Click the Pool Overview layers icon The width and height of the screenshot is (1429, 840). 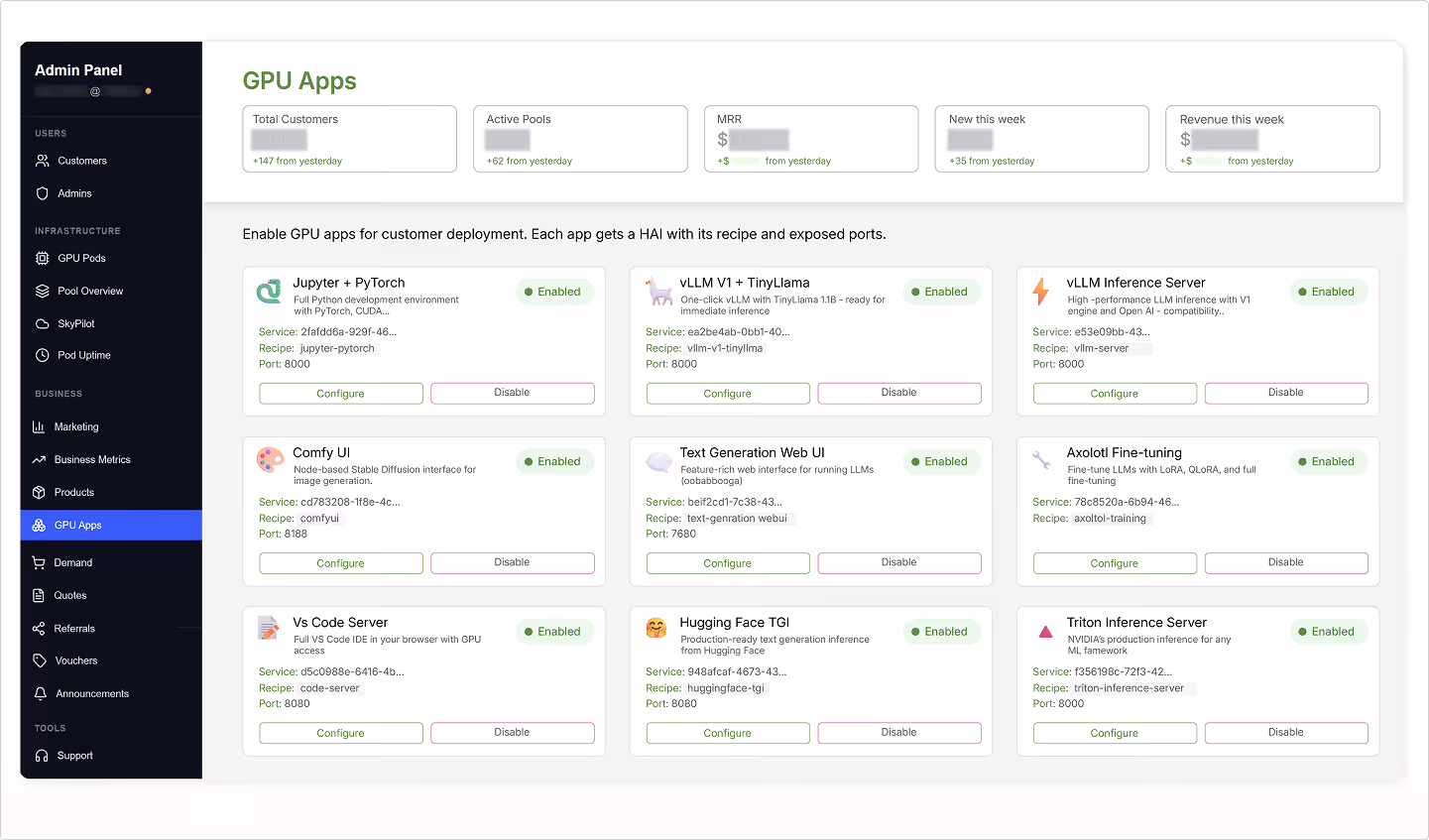click(42, 291)
